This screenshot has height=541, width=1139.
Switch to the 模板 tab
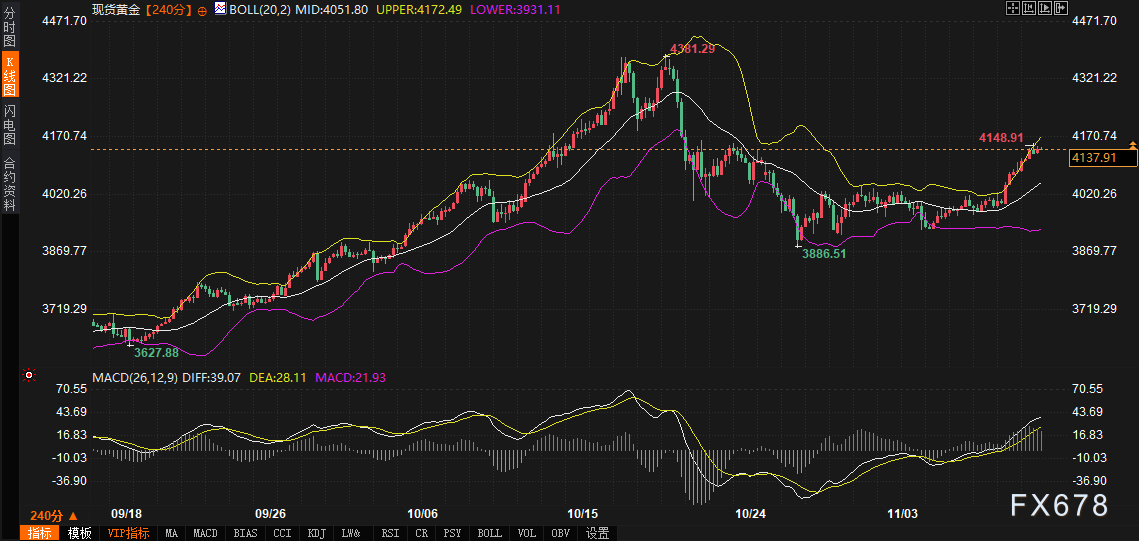[x=79, y=533]
